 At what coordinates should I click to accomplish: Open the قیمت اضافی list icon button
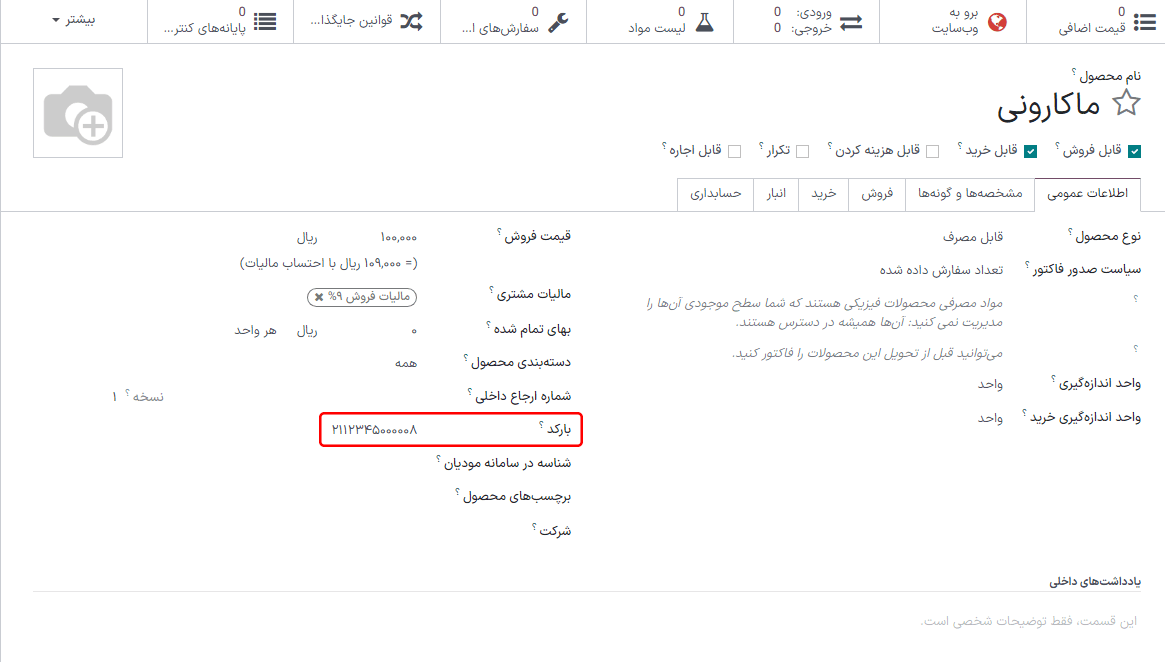[1142, 21]
